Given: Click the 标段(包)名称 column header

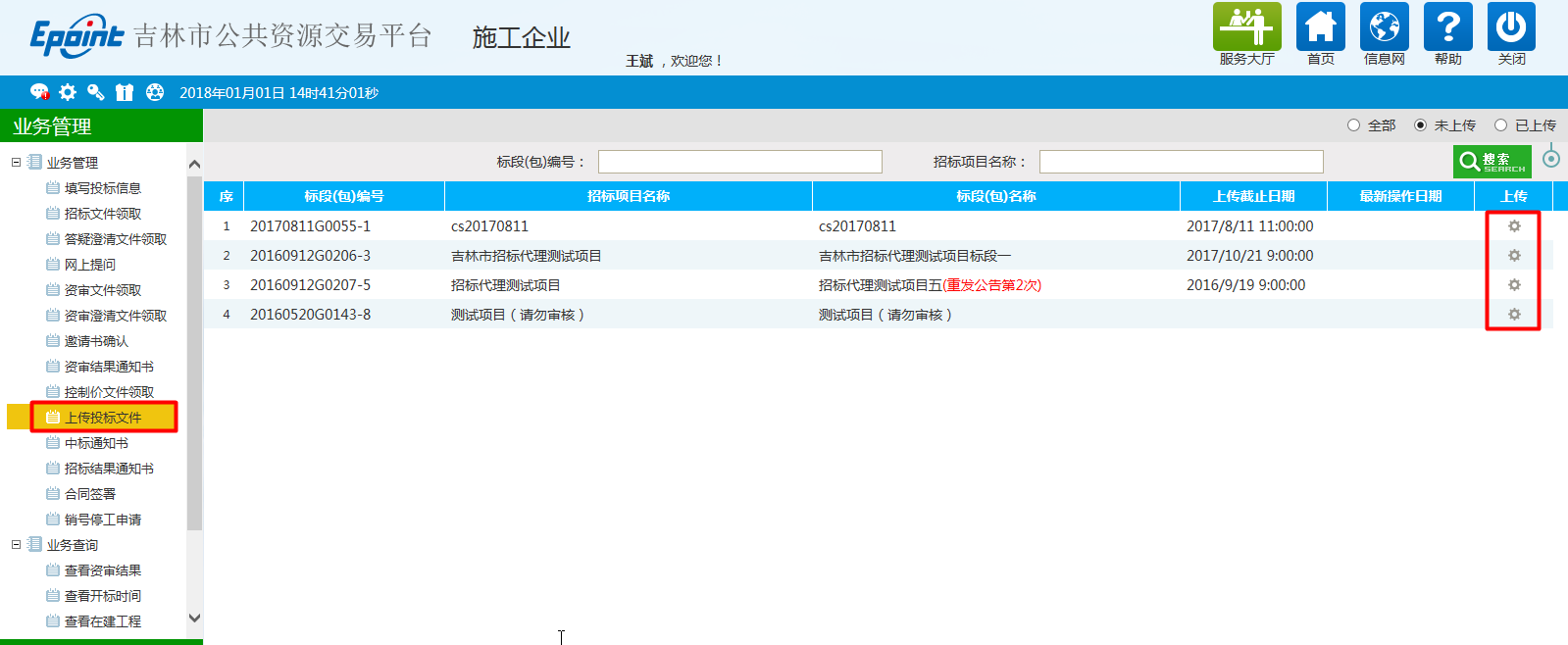Looking at the screenshot, I should pos(996,196).
